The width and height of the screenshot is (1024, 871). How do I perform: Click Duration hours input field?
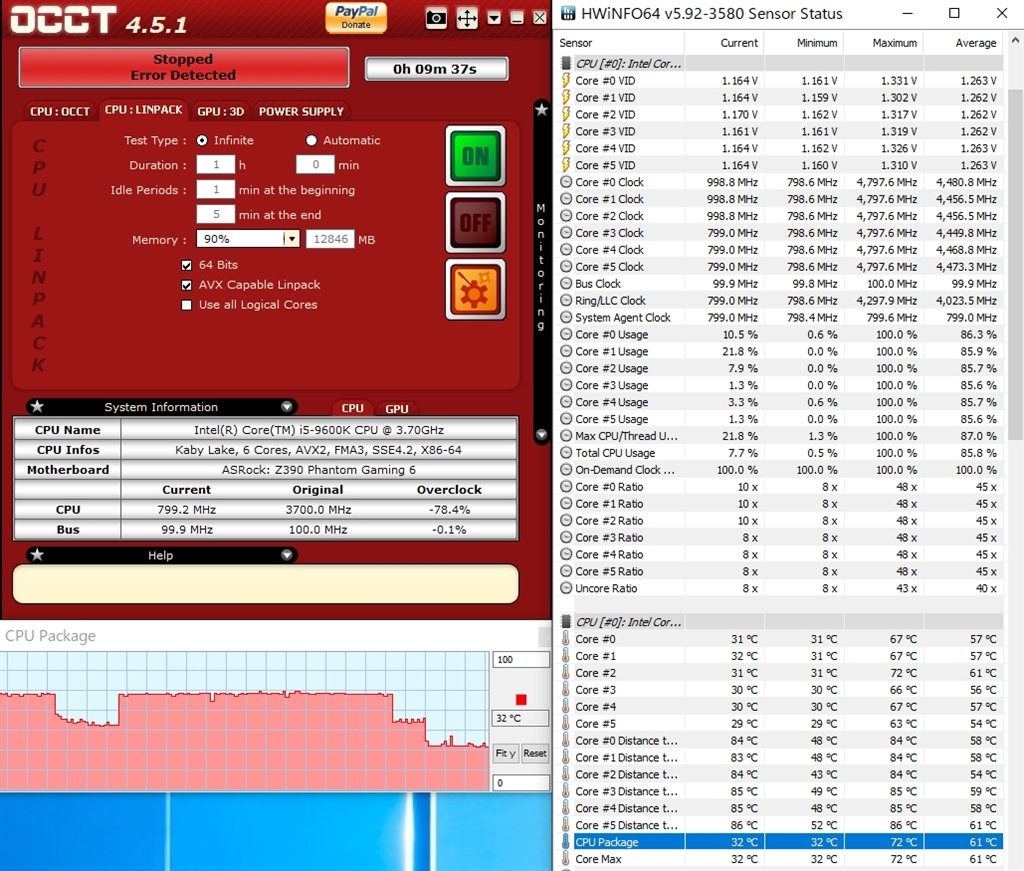(x=216, y=165)
